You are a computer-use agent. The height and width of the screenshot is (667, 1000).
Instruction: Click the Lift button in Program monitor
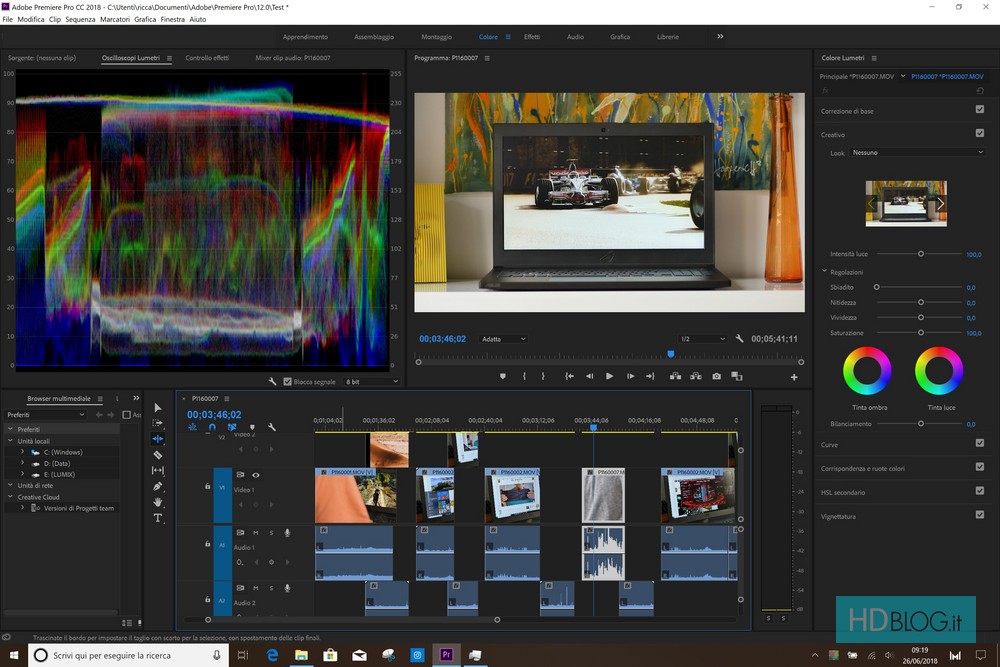pyautogui.click(x=675, y=376)
